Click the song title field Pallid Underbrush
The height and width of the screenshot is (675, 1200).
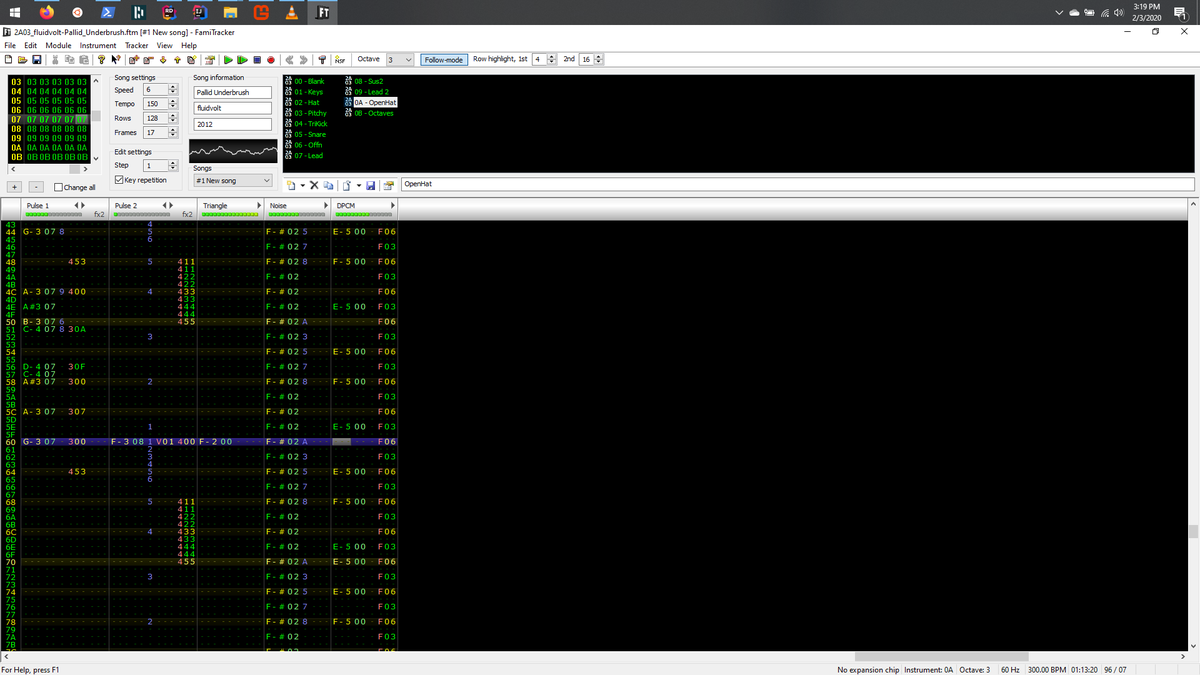[x=233, y=92]
